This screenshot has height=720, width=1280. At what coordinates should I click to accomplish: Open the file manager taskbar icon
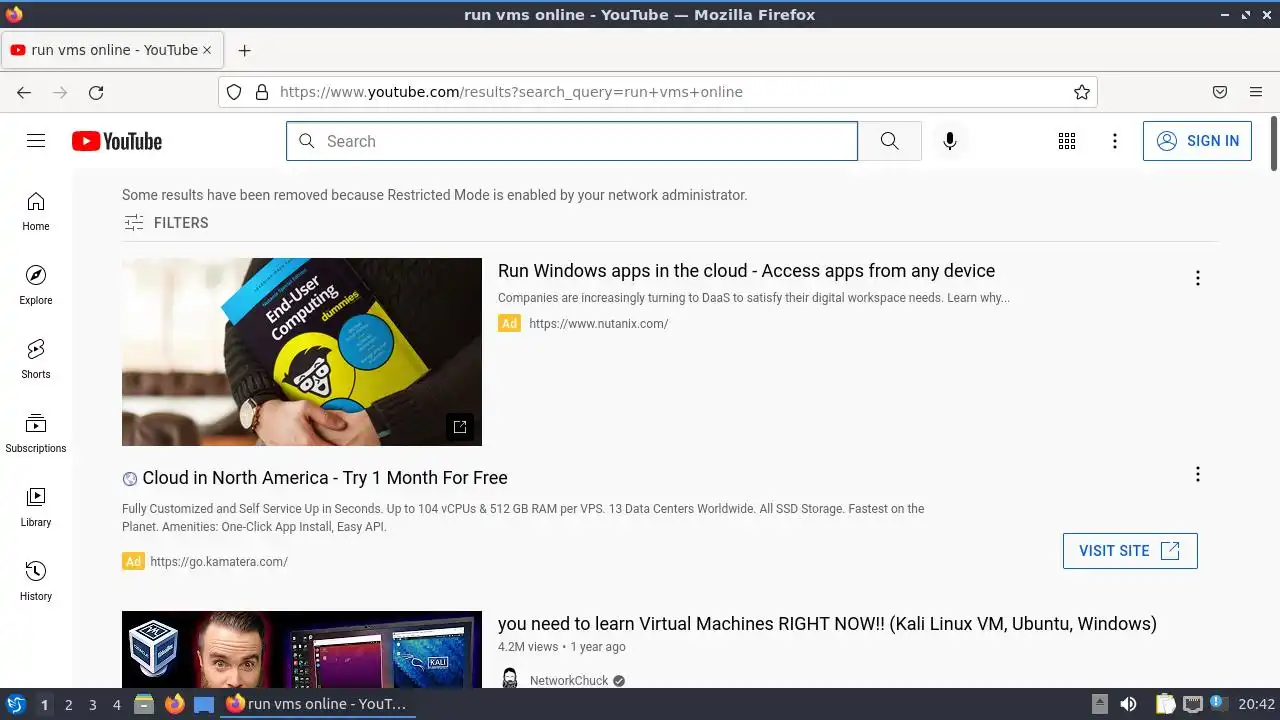pyautogui.click(x=144, y=705)
